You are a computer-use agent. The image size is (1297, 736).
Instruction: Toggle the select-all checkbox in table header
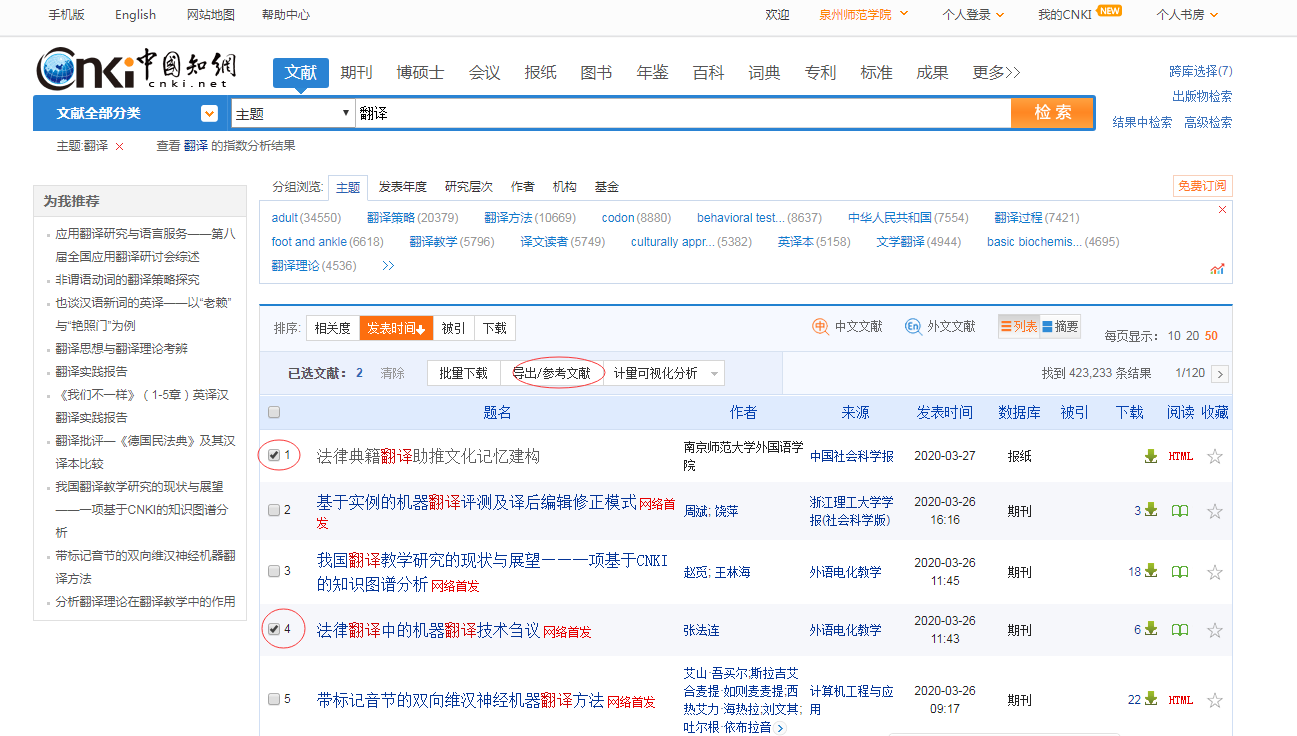tap(274, 412)
